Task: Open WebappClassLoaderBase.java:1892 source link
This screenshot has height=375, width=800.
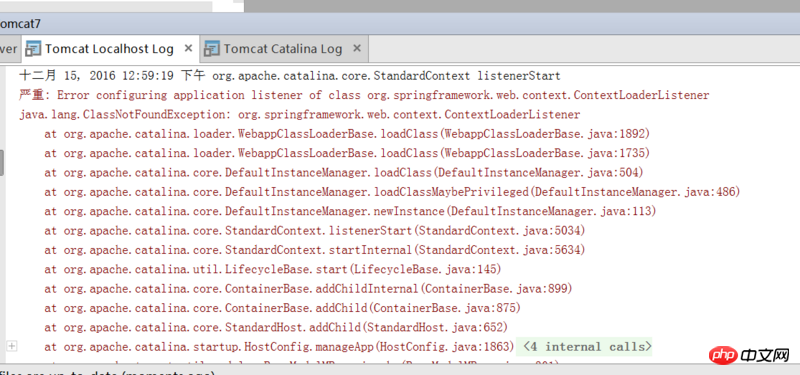Action: coord(545,134)
